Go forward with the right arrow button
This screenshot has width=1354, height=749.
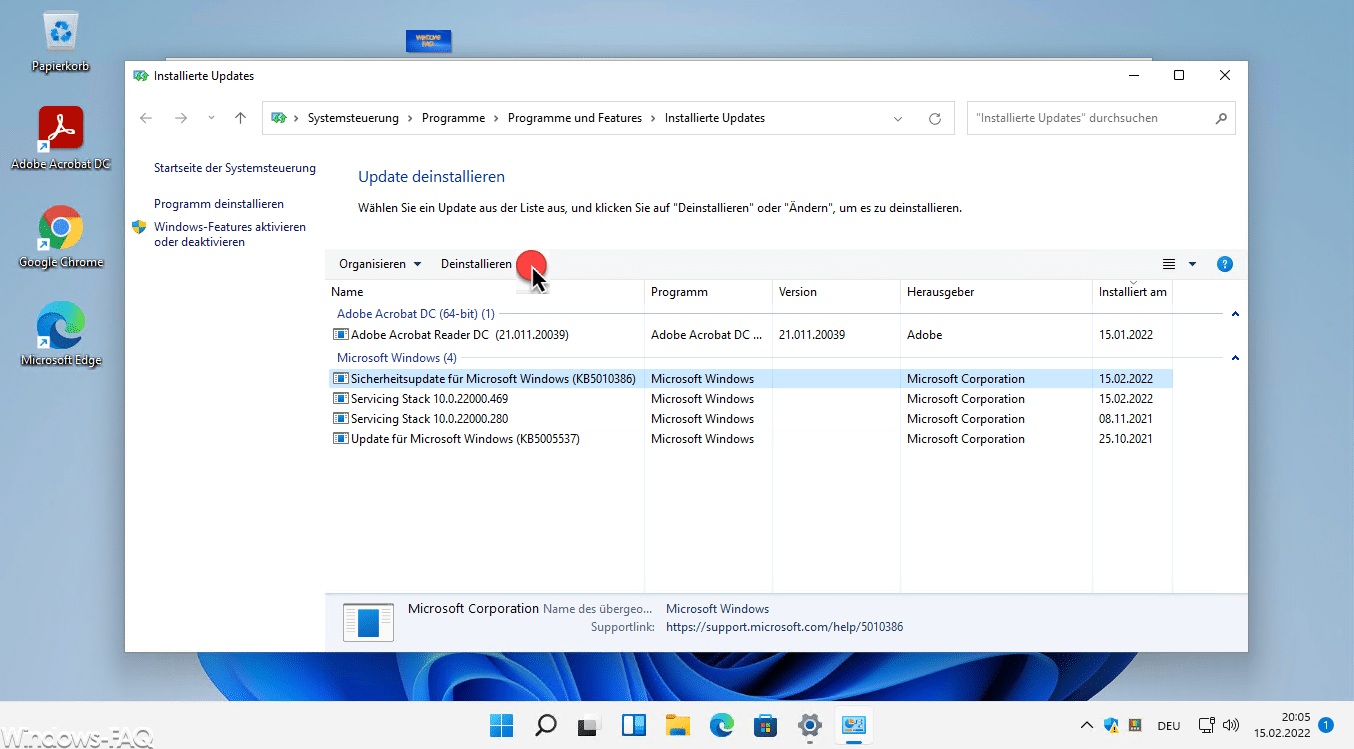(181, 118)
